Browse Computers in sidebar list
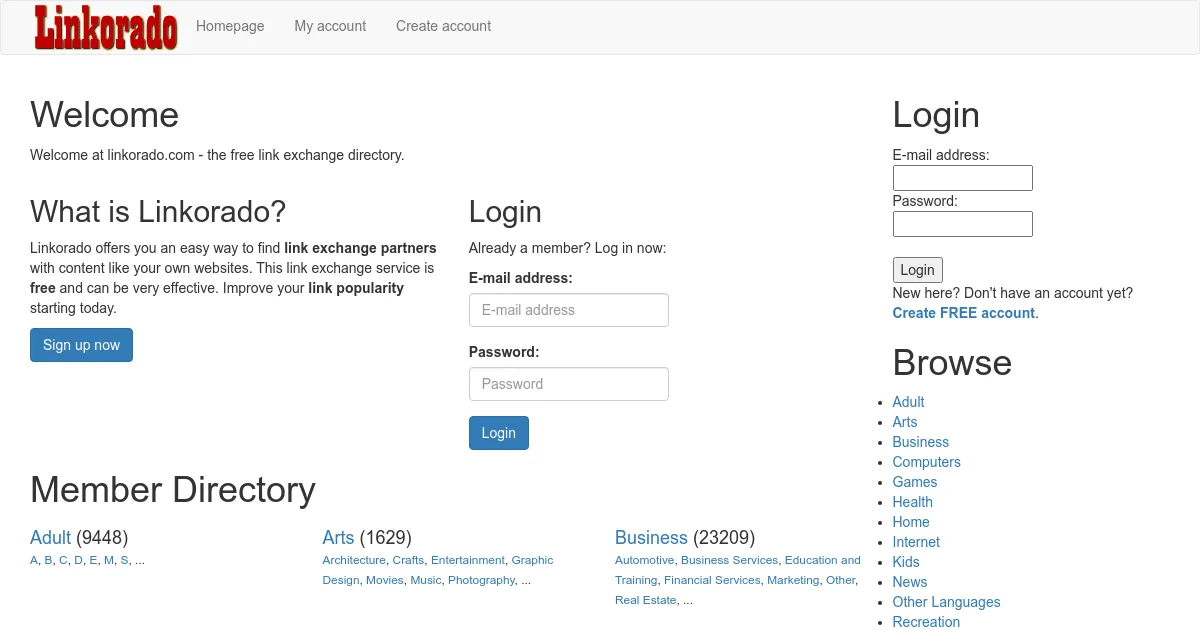 [926, 462]
